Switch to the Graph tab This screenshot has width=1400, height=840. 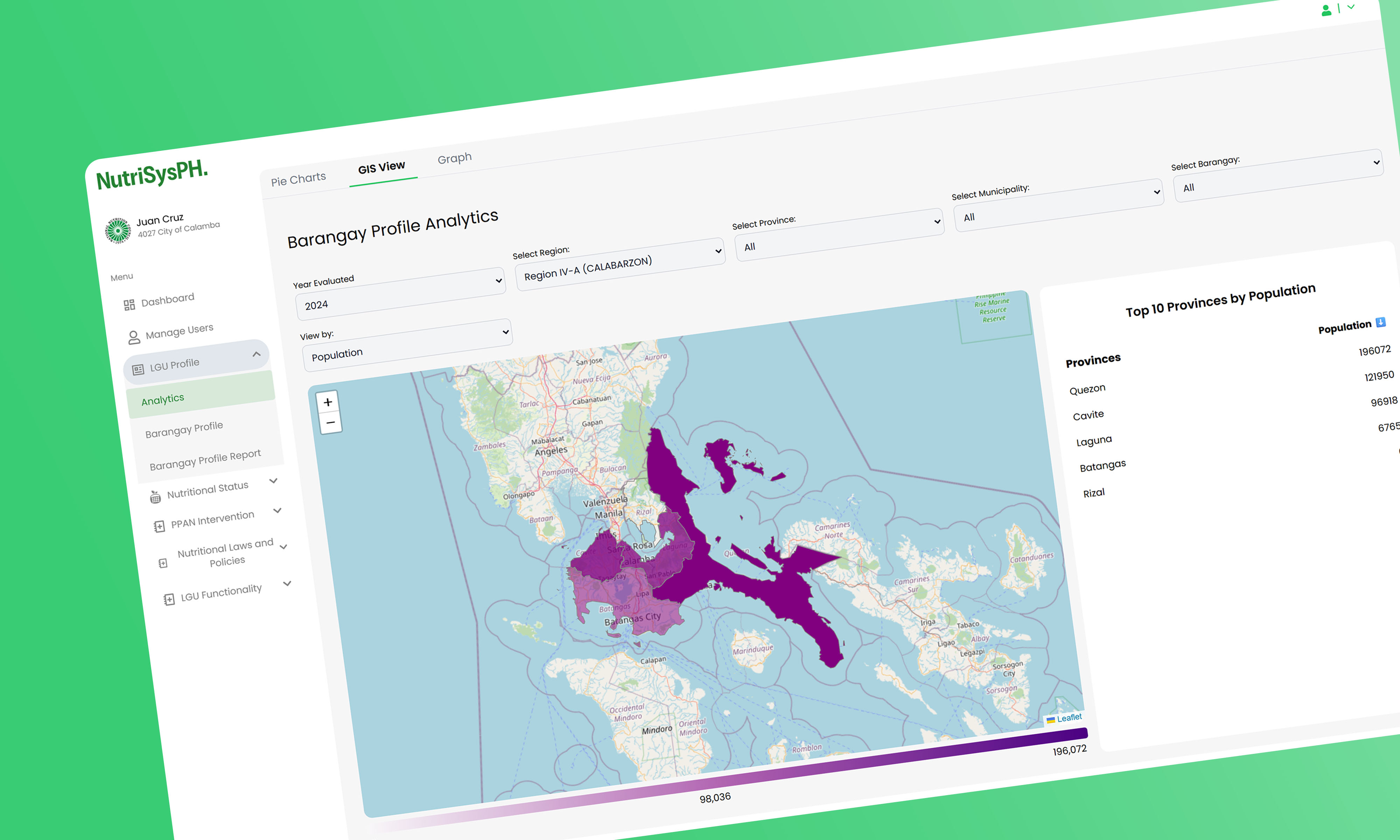click(x=454, y=158)
